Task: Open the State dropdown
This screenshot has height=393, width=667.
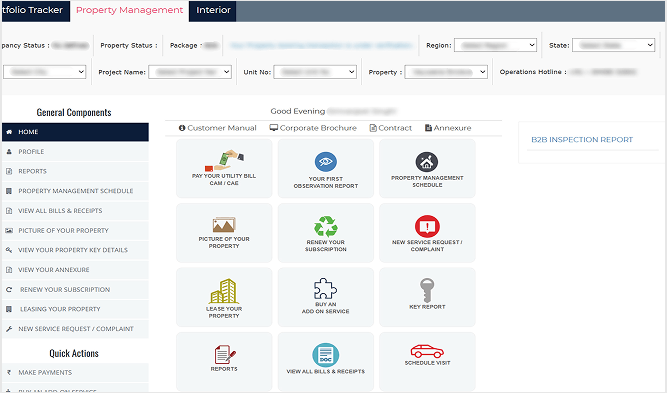Action: (x=613, y=45)
